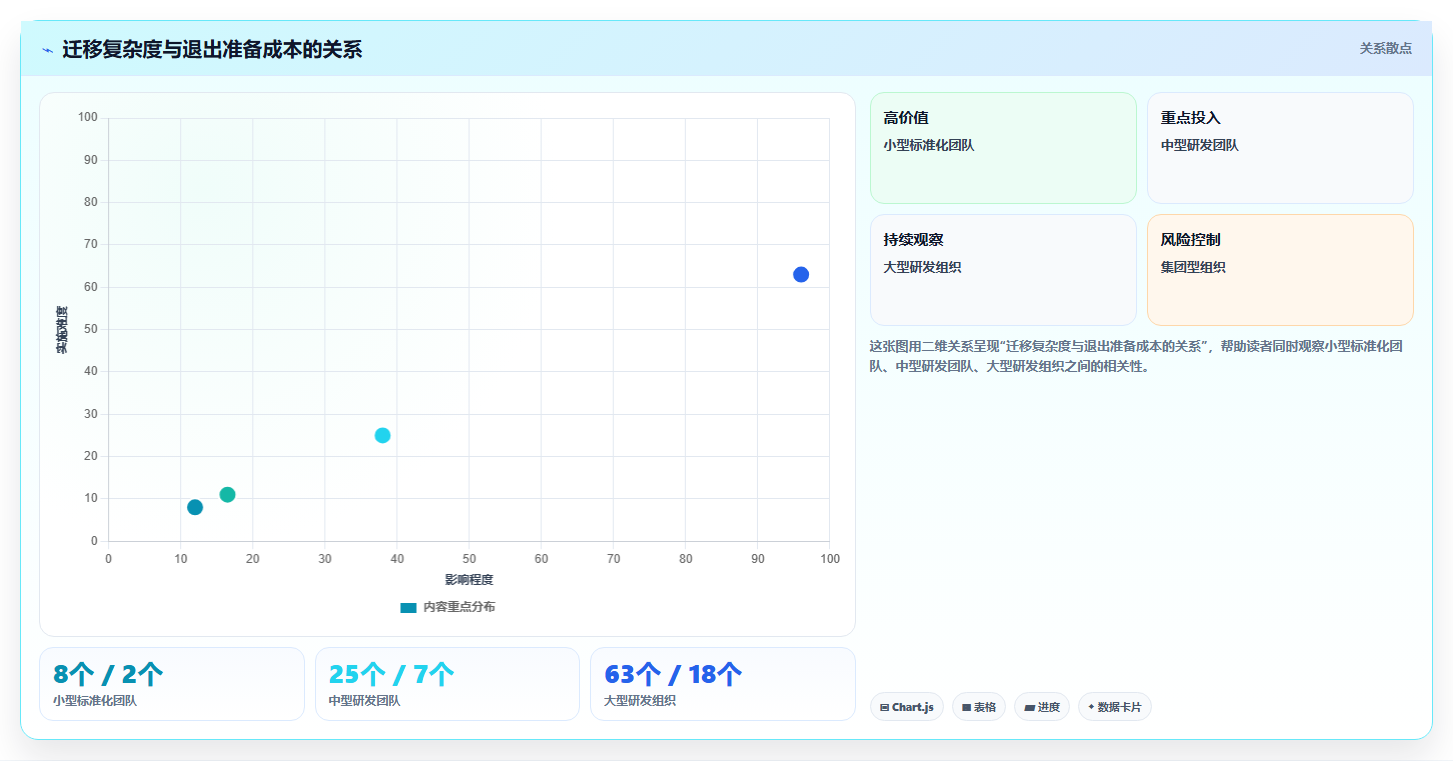The height and width of the screenshot is (761, 1453).
Task: Select the blue scatter point near impact 96
Action: (801, 275)
